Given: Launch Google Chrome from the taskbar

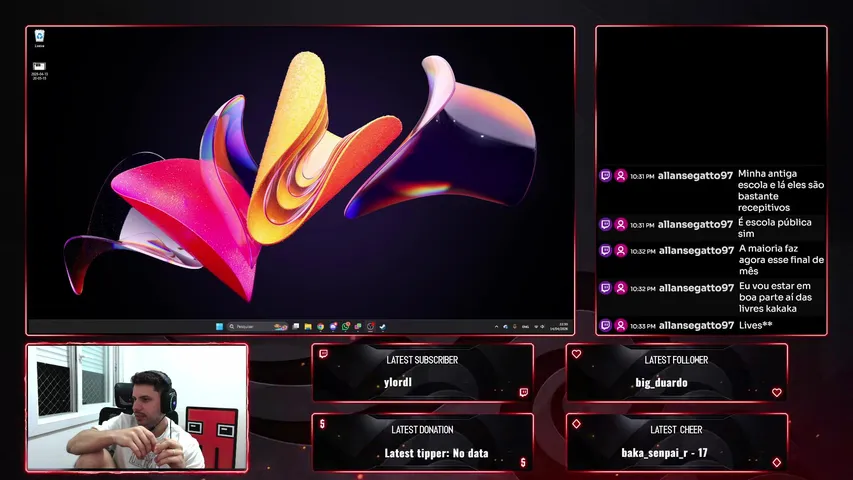Looking at the screenshot, I should coord(320,327).
